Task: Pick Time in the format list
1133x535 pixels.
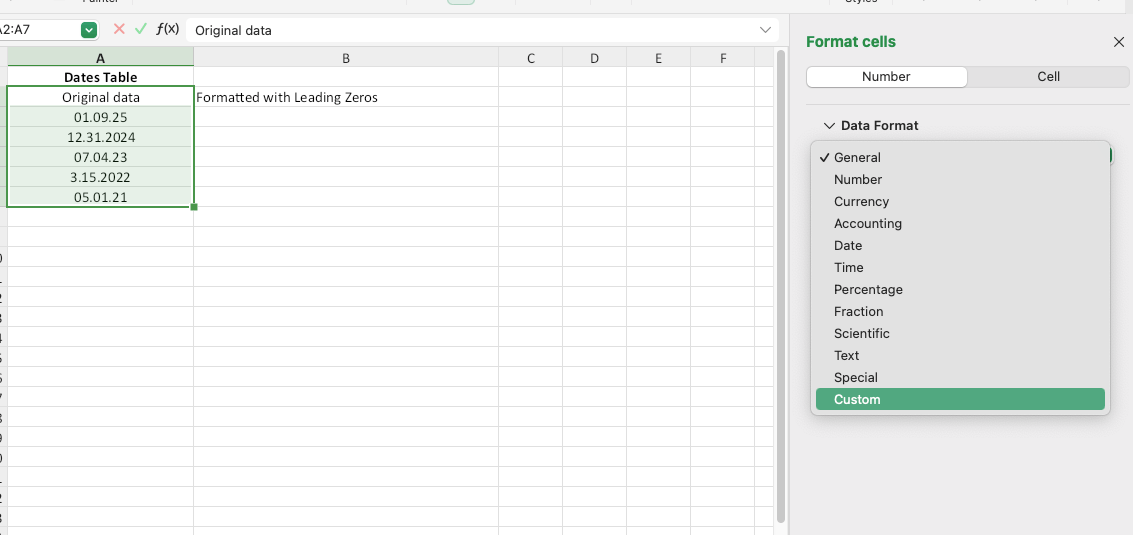Action: [960, 268]
